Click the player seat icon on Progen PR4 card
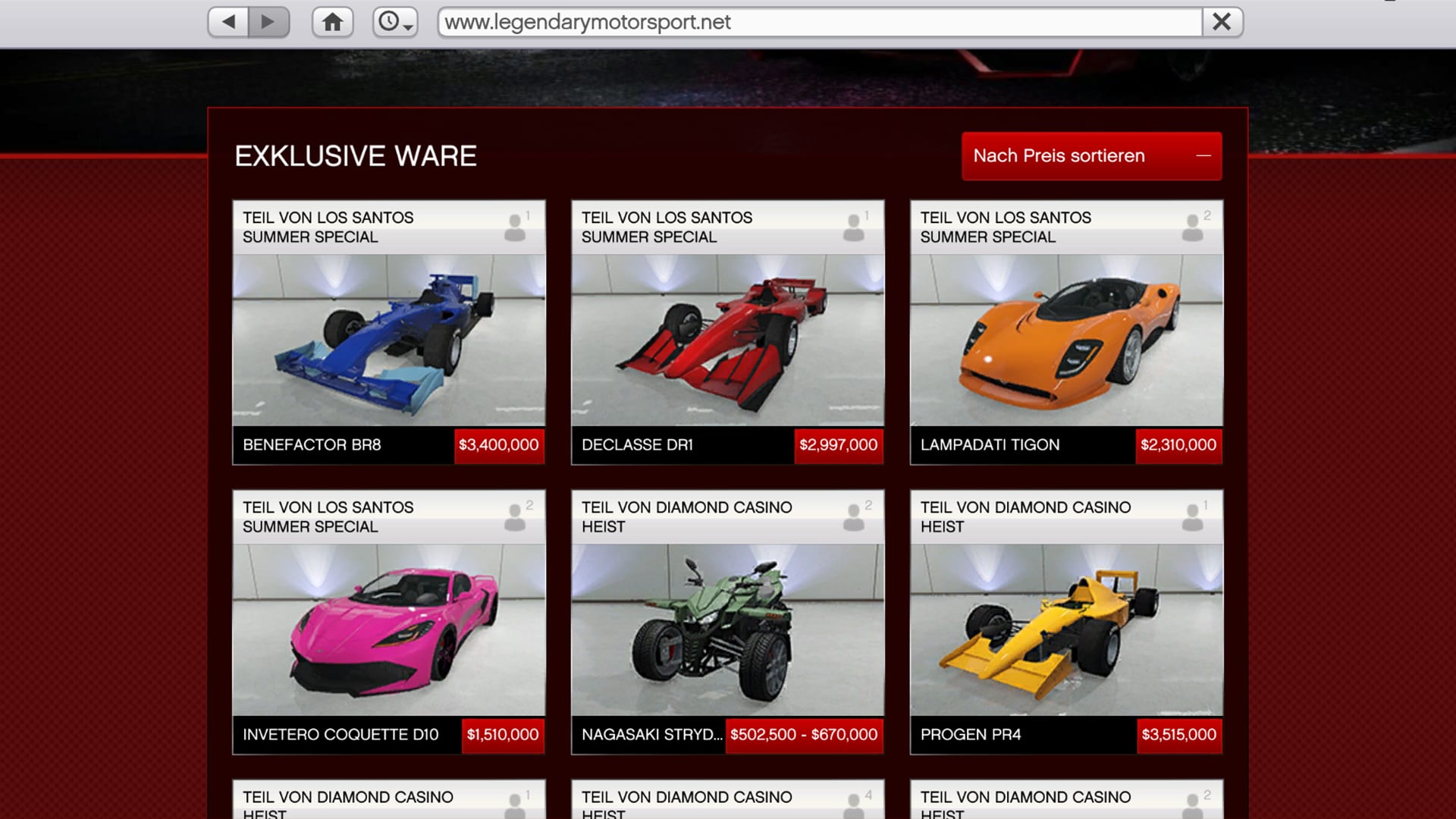Image resolution: width=1456 pixels, height=819 pixels. click(x=1194, y=516)
